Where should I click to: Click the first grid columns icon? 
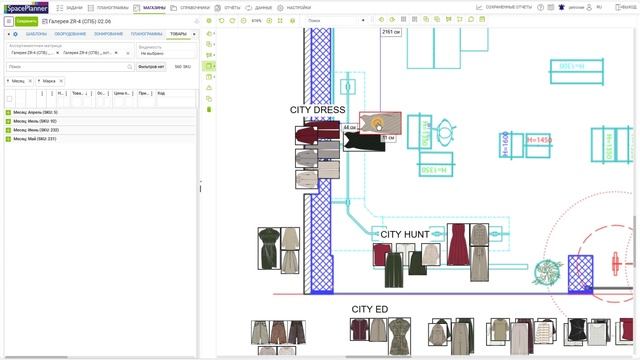pos(404,20)
